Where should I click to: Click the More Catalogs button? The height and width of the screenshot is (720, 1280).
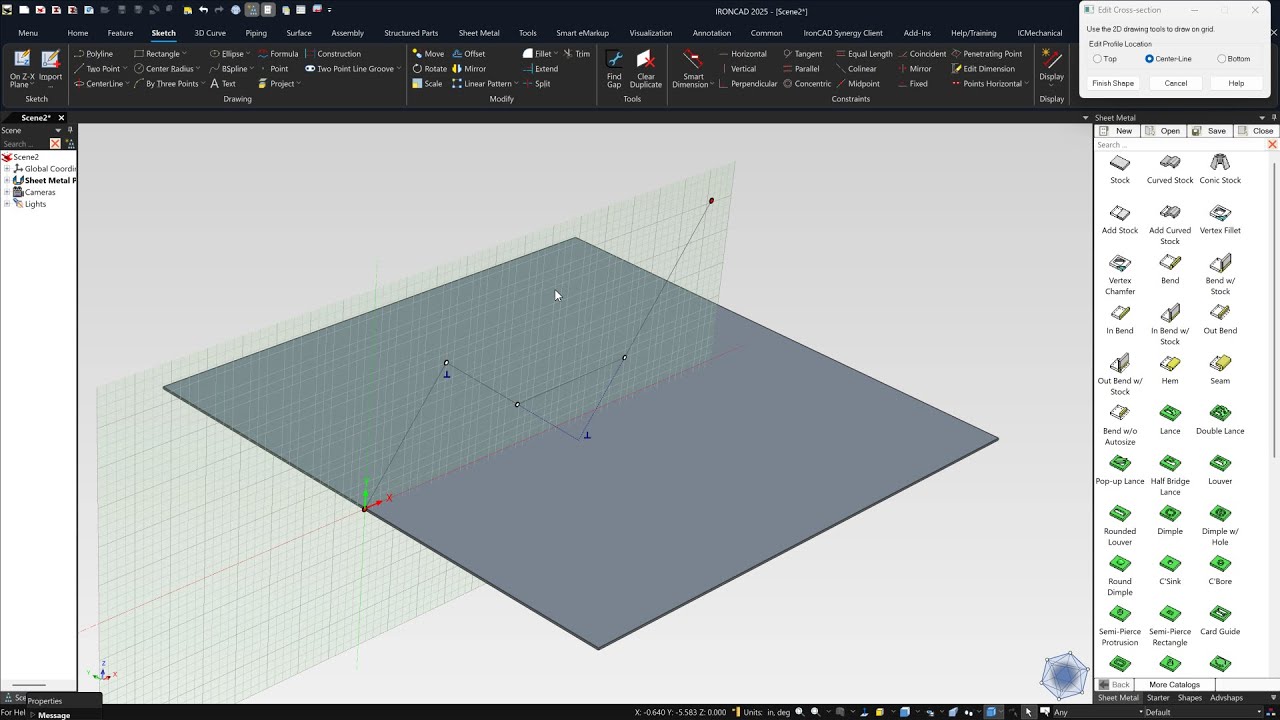pyautogui.click(x=1174, y=685)
